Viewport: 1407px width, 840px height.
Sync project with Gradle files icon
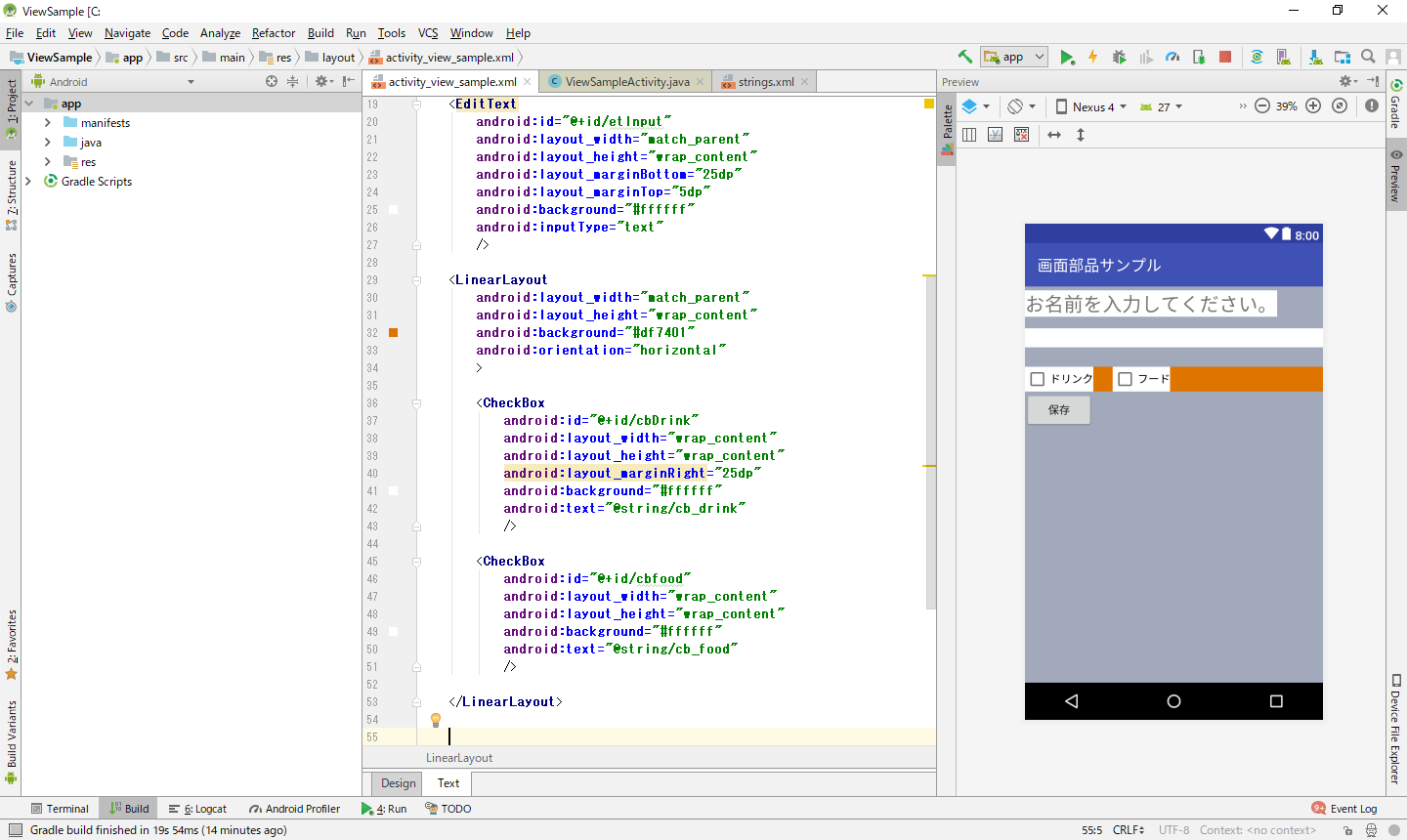1257,58
